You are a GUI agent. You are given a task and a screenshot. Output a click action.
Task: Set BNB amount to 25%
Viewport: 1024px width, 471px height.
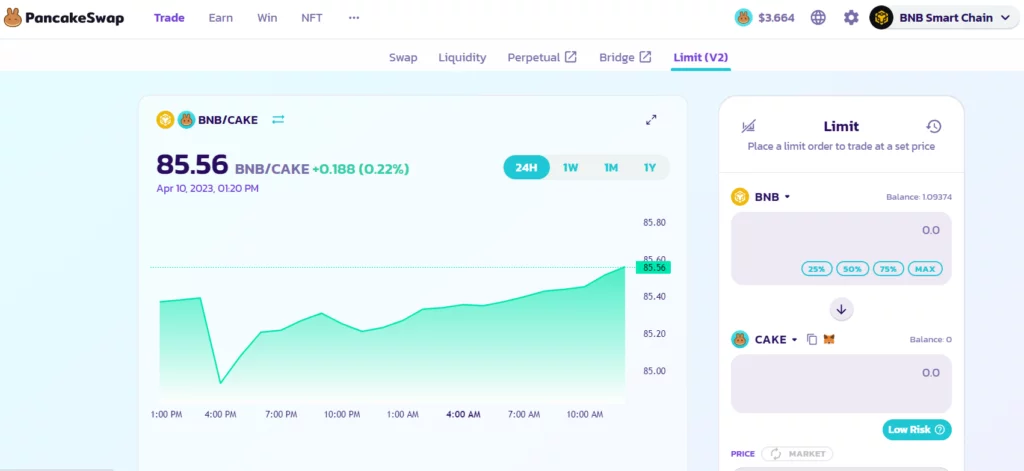pyautogui.click(x=816, y=268)
